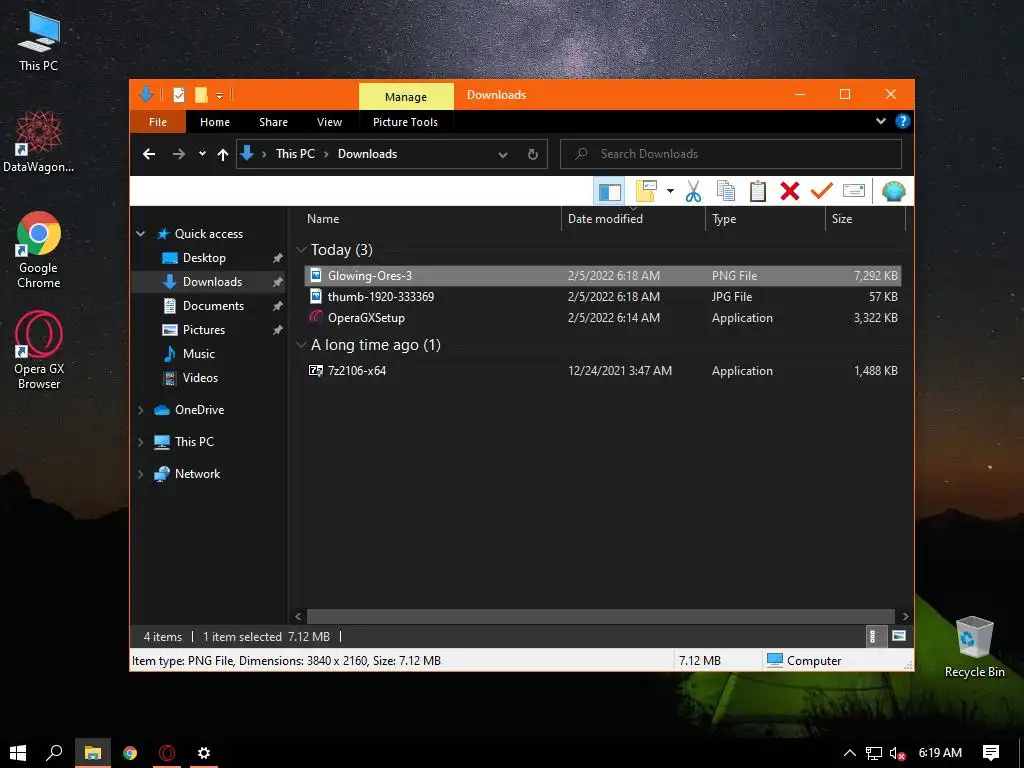This screenshot has width=1024, height=768.
Task: Collapse the A long time ago group
Action: coord(301,345)
